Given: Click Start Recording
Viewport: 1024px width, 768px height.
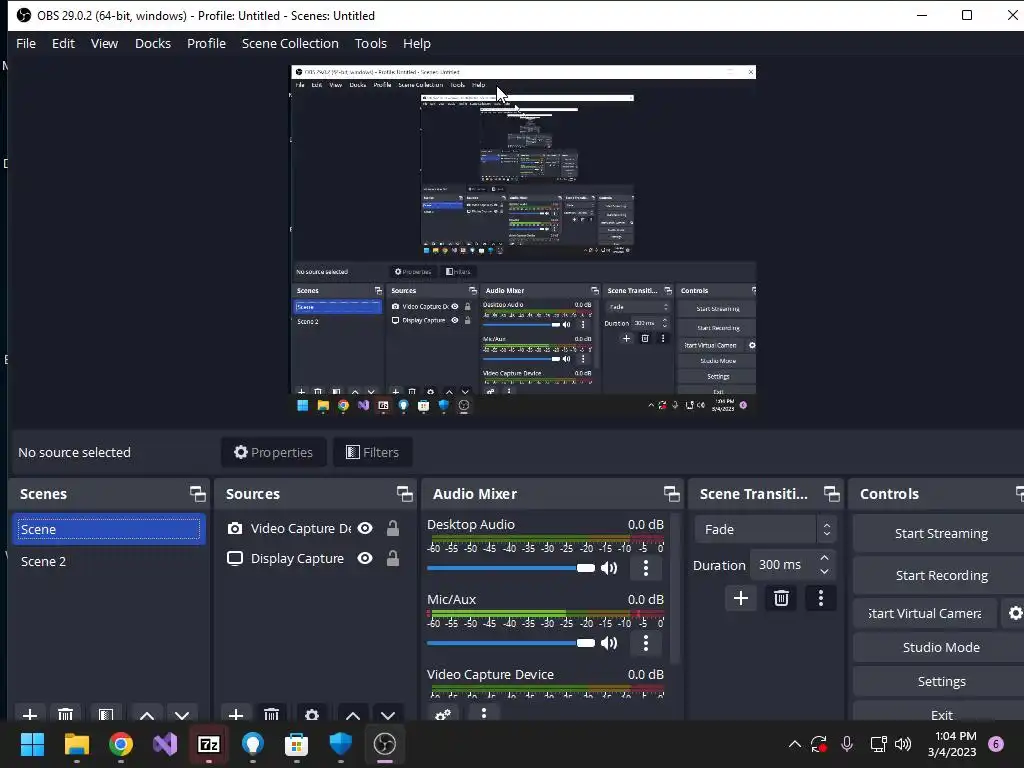Looking at the screenshot, I should 940,575.
